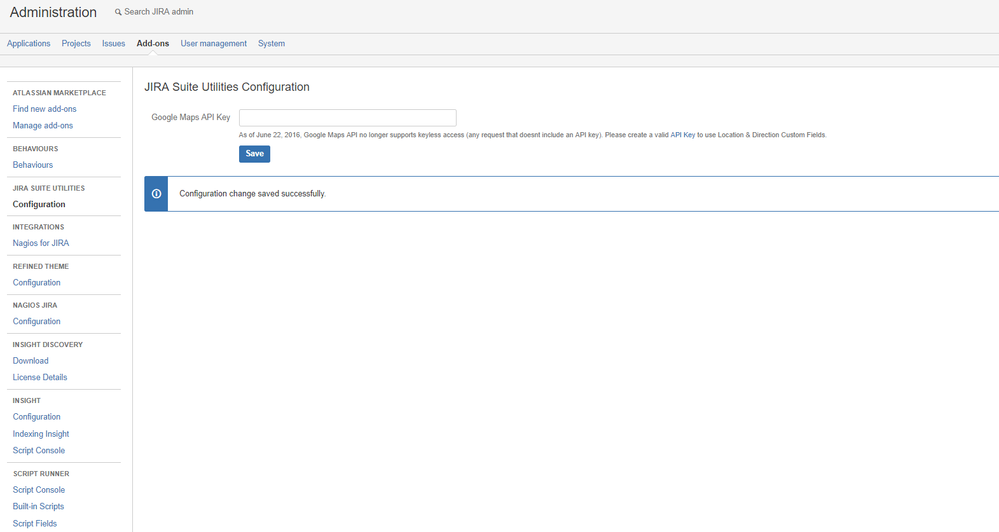
Task: Switch to the Issues tab
Action: point(113,43)
